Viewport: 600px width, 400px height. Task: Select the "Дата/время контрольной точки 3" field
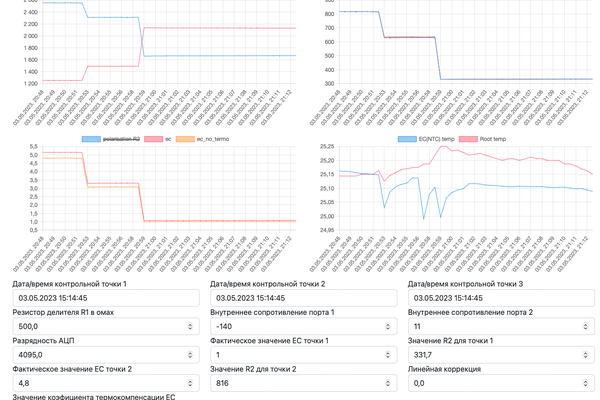coord(498,298)
